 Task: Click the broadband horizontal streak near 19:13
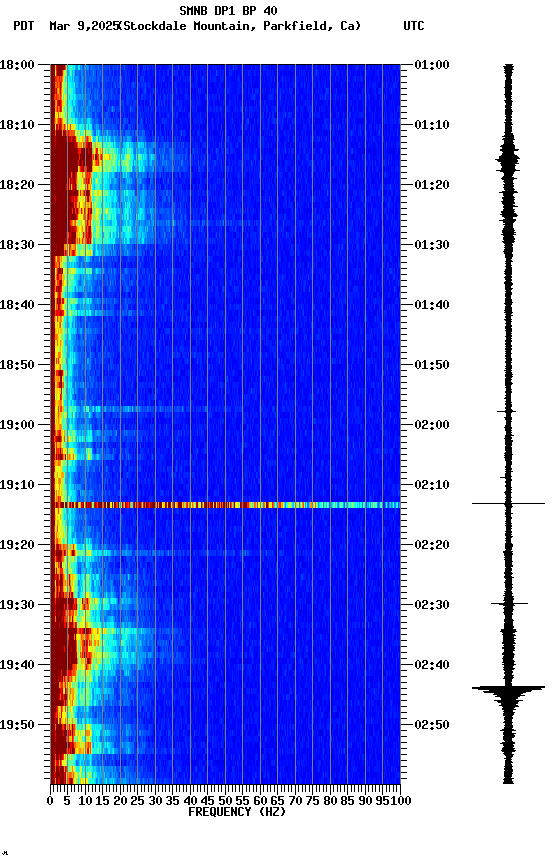(225, 505)
